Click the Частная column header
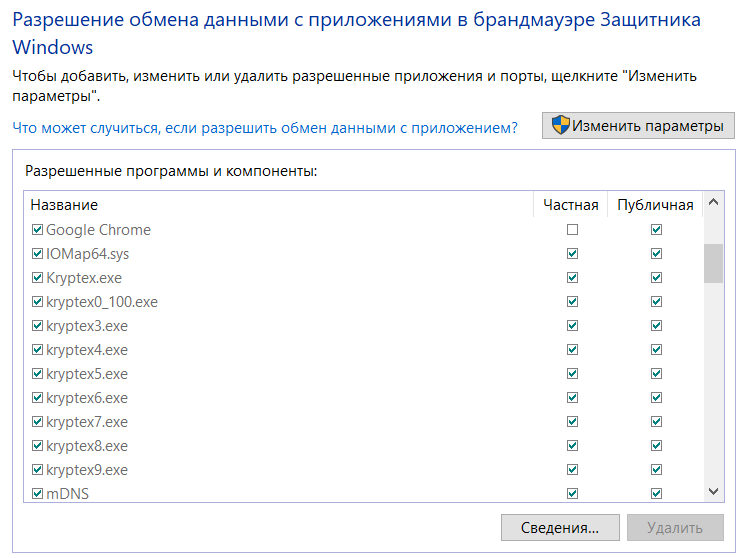The width and height of the screenshot is (747, 558). (x=570, y=204)
